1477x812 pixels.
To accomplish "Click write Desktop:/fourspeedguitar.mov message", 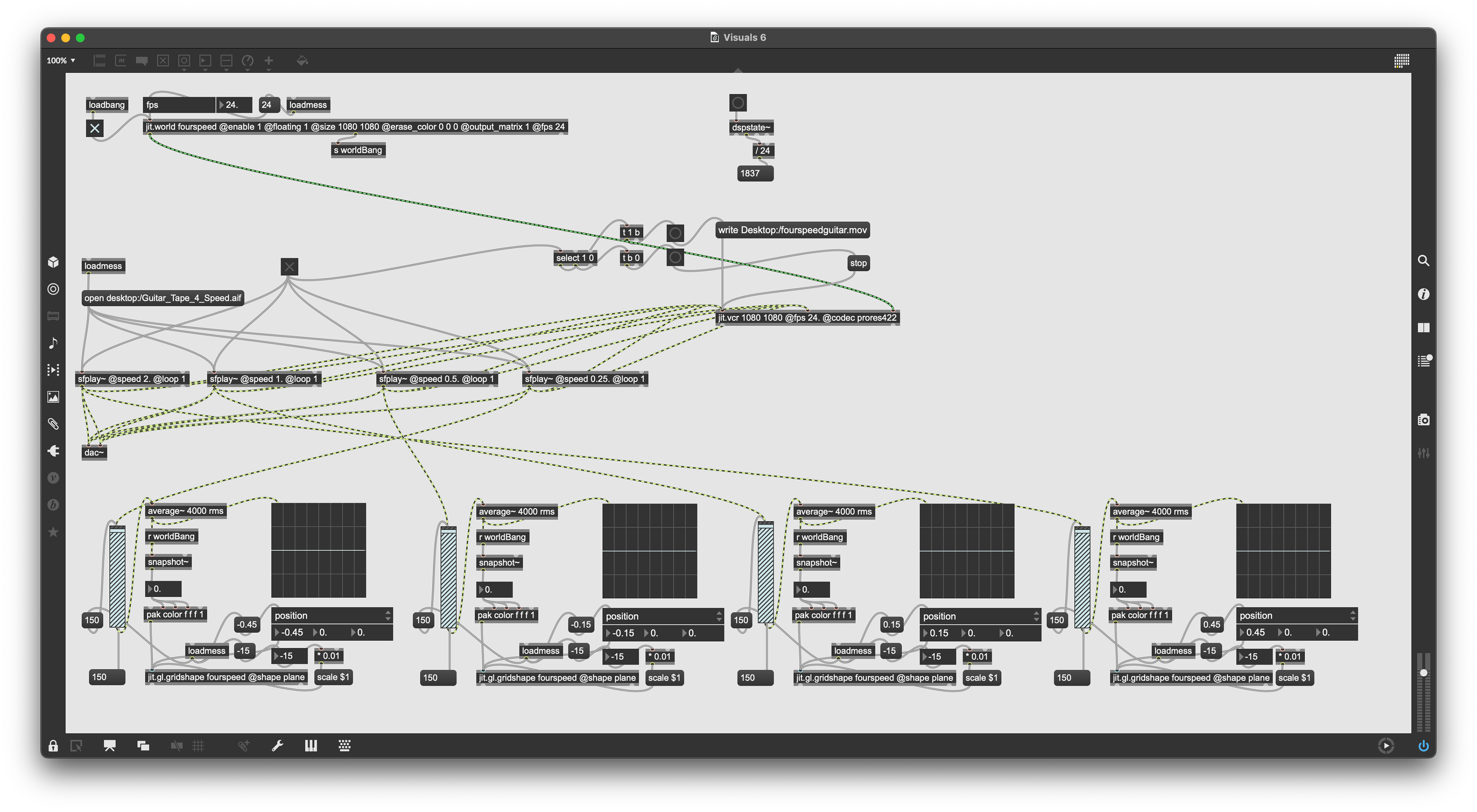I will click(x=792, y=230).
